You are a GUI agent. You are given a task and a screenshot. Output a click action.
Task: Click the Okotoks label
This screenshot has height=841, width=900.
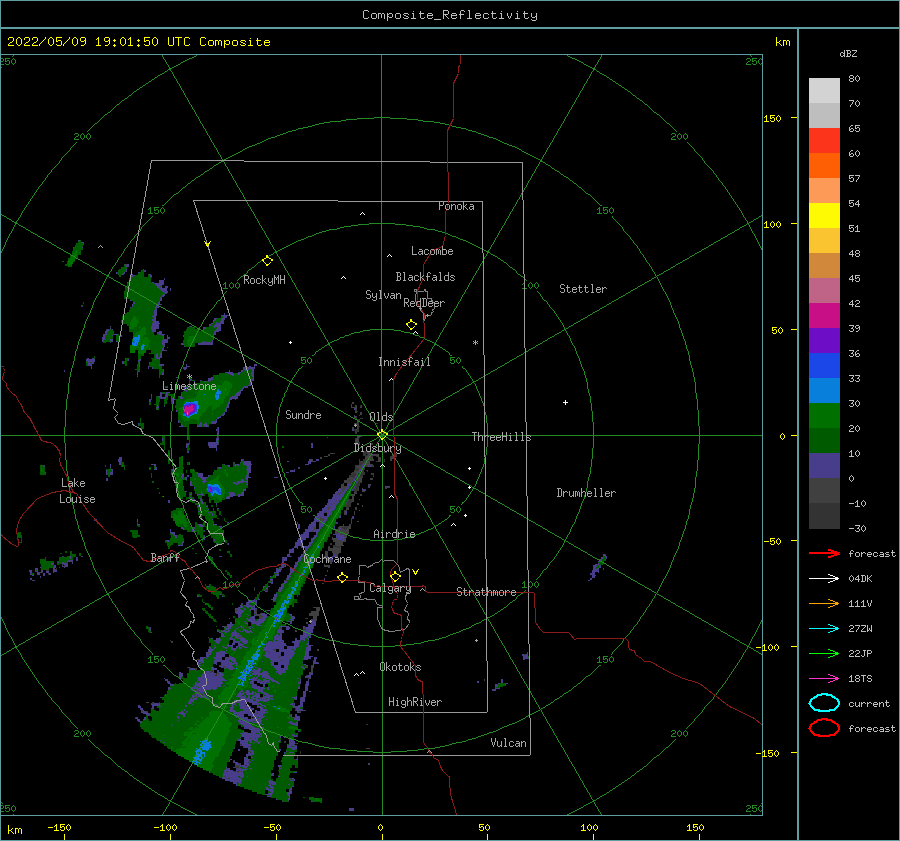pos(400,667)
